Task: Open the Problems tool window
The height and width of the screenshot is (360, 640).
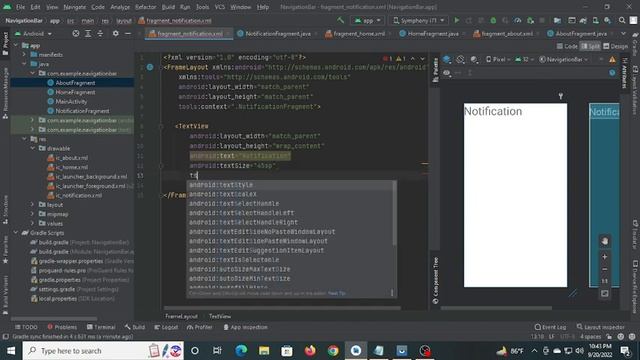Action: coord(62,327)
